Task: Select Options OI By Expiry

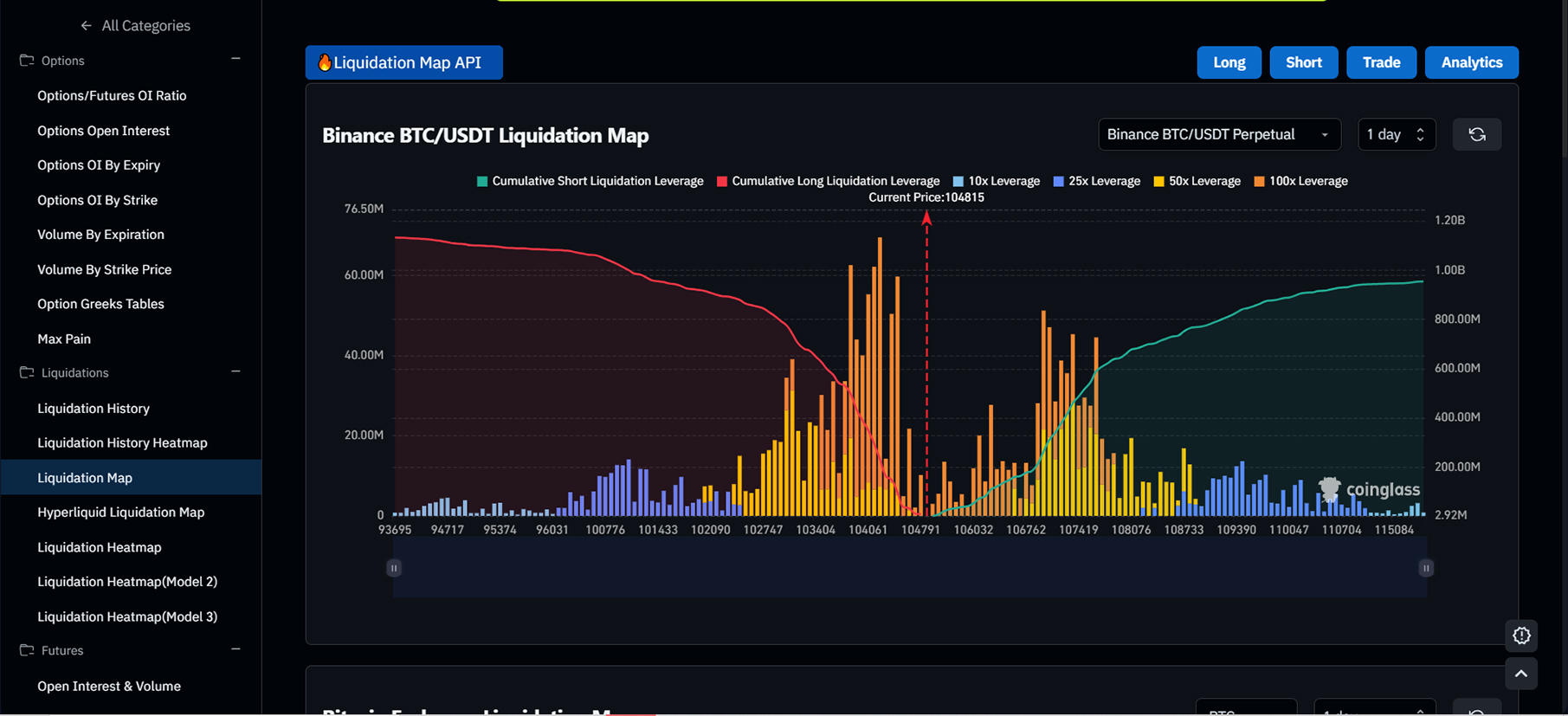Action: click(99, 165)
